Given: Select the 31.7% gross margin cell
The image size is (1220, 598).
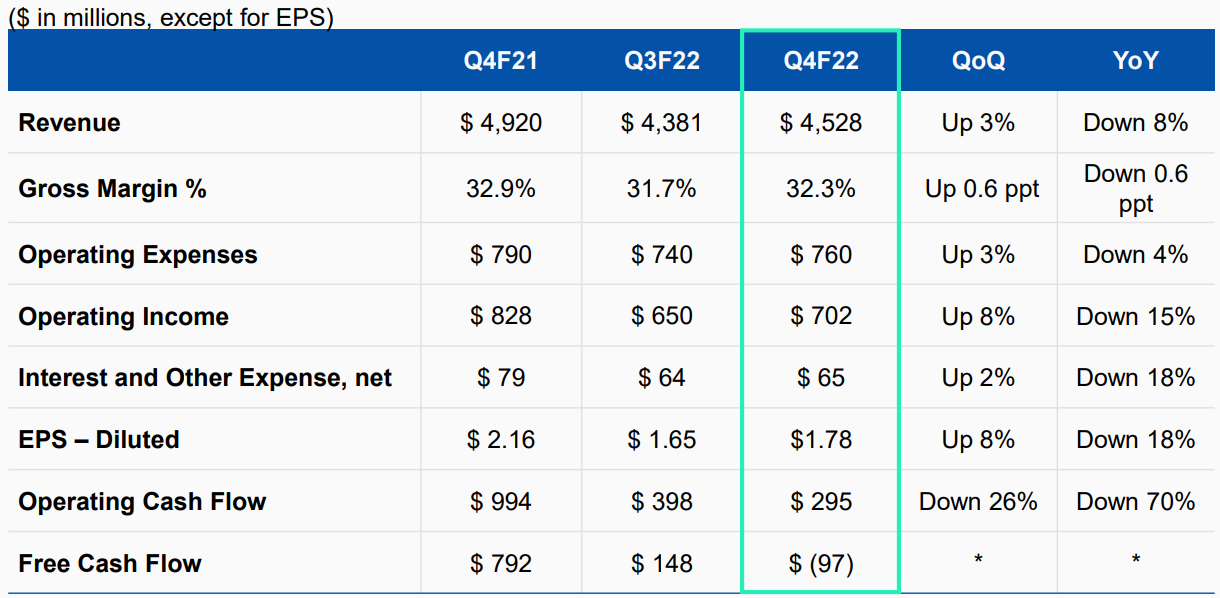Looking at the screenshot, I should [x=662, y=188].
